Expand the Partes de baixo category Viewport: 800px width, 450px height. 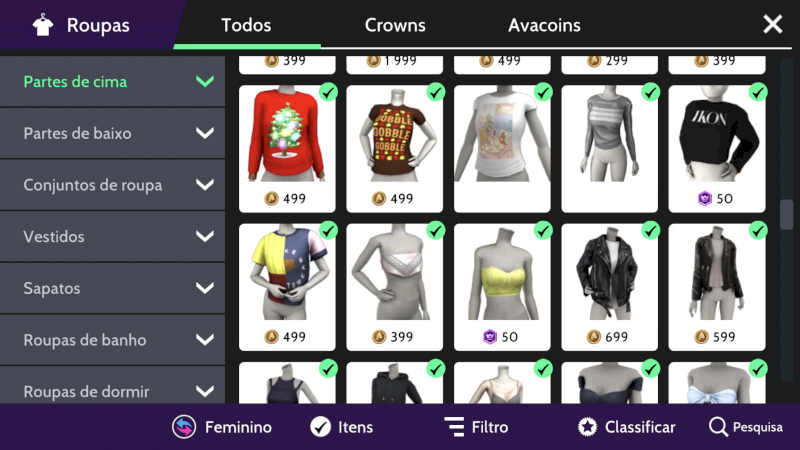coord(112,133)
